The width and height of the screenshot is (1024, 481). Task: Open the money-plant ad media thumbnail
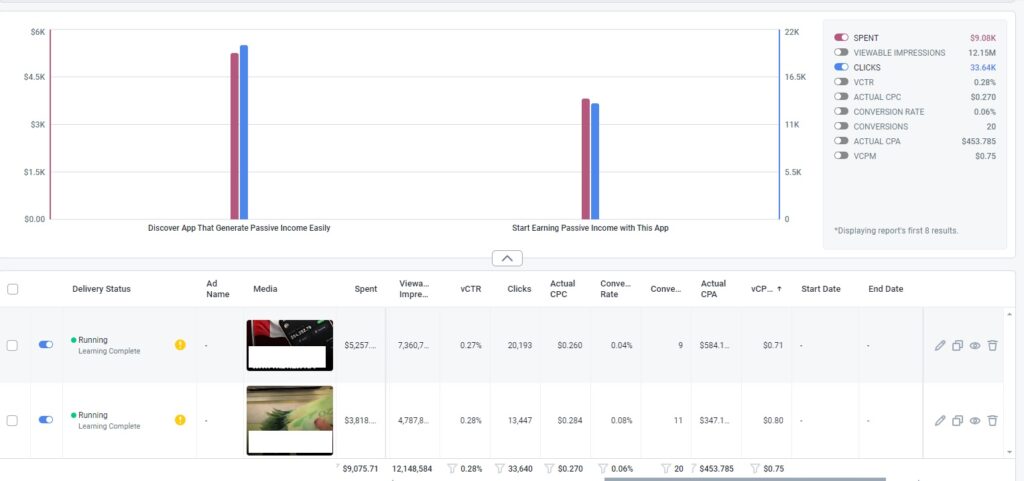pyautogui.click(x=290, y=420)
